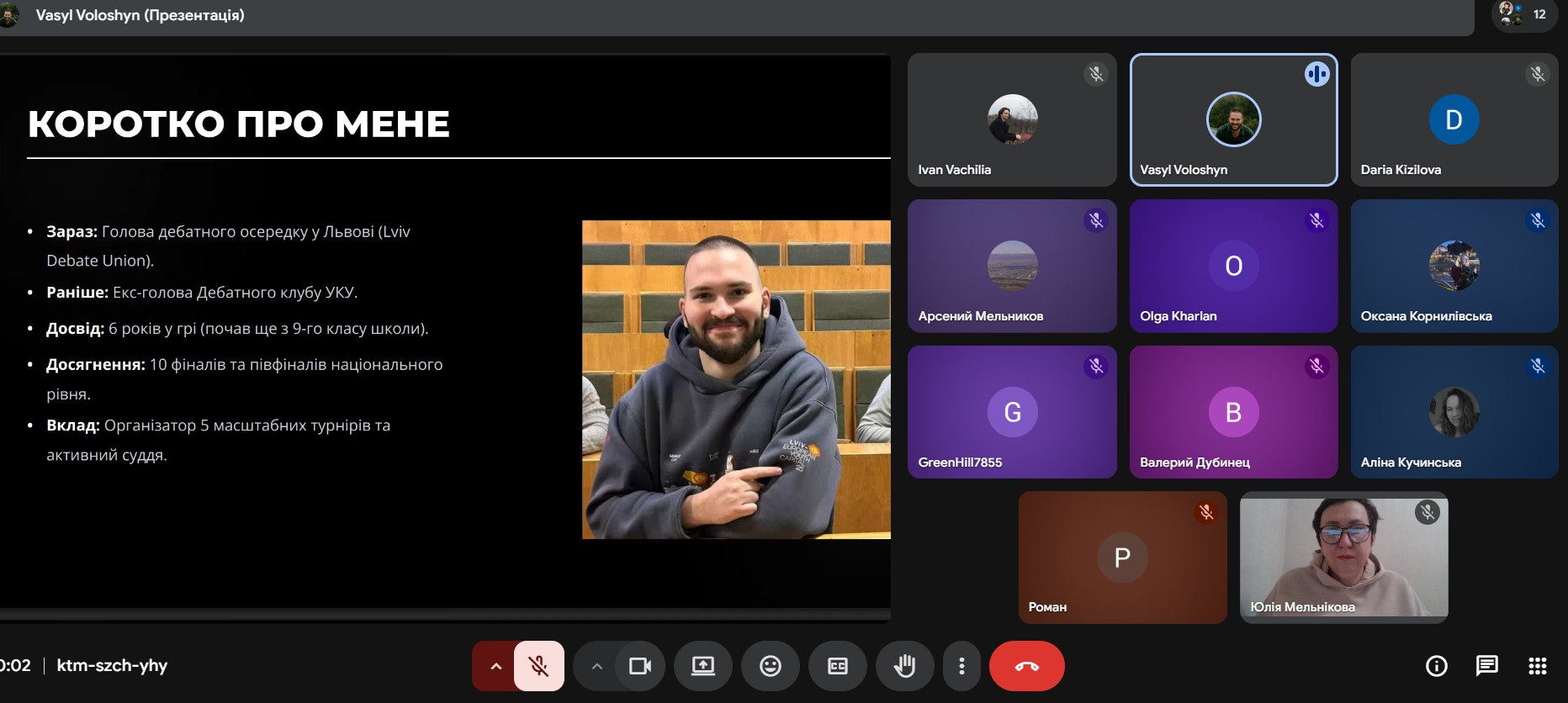Click Юлія Мельнікова's video tile
1568x703 pixels.
(x=1343, y=558)
